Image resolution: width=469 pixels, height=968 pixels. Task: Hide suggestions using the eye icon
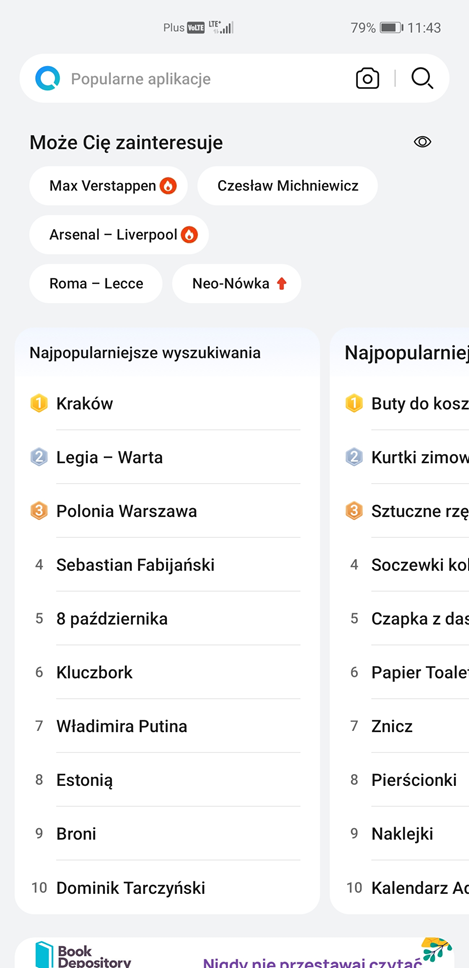click(422, 142)
